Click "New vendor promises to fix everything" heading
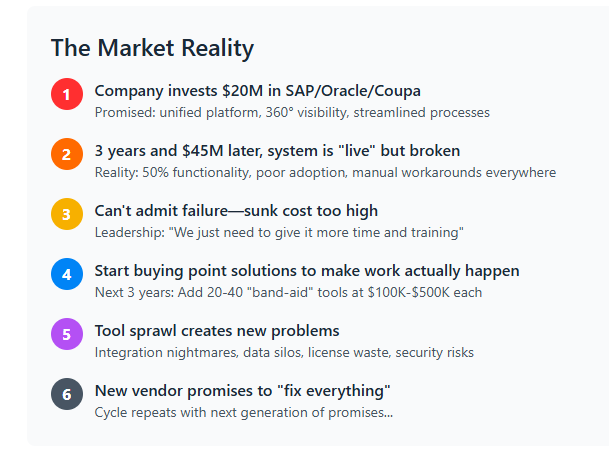 242,391
